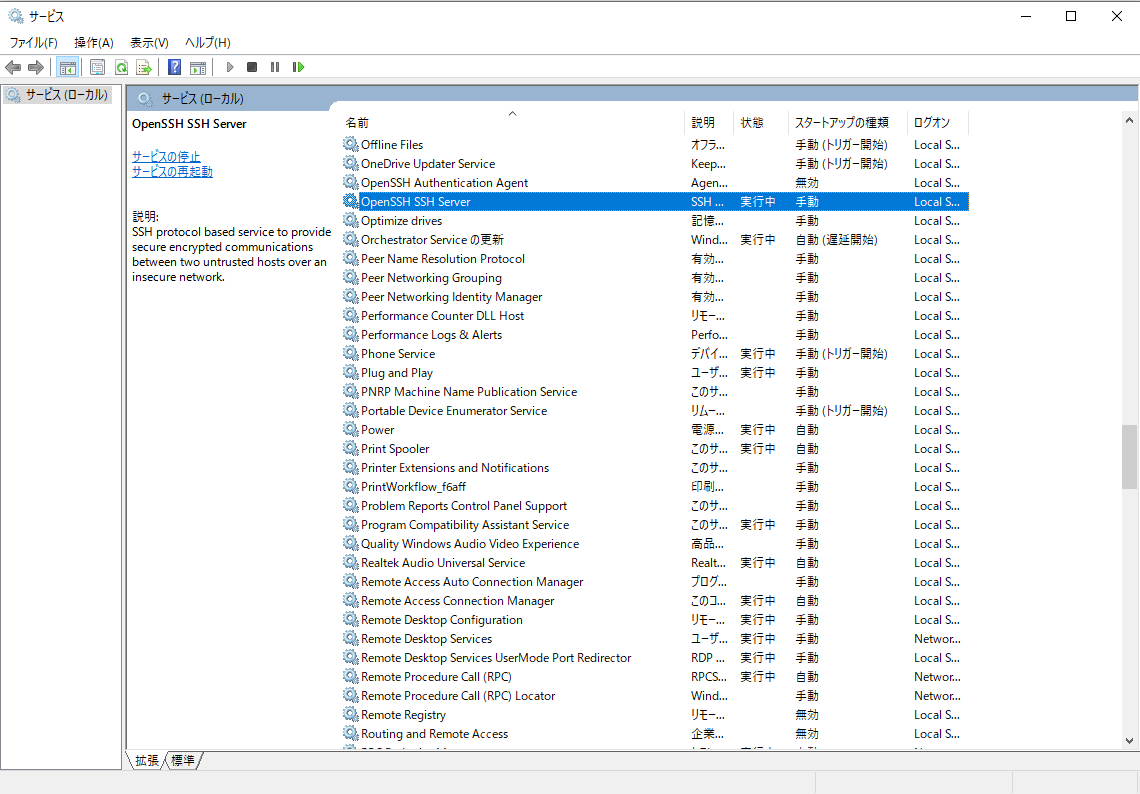1140x794 pixels.
Task: Click the Export List toolbar icon
Action: (x=144, y=68)
